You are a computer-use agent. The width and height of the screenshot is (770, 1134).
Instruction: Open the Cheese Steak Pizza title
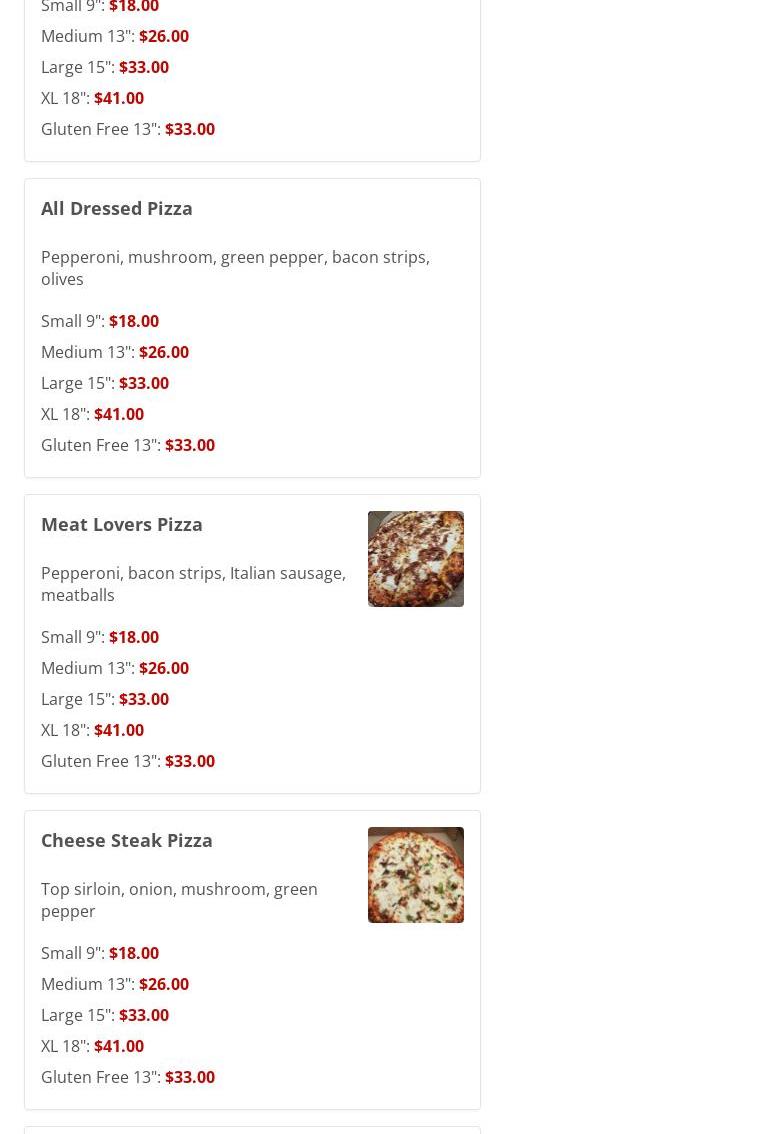(127, 840)
